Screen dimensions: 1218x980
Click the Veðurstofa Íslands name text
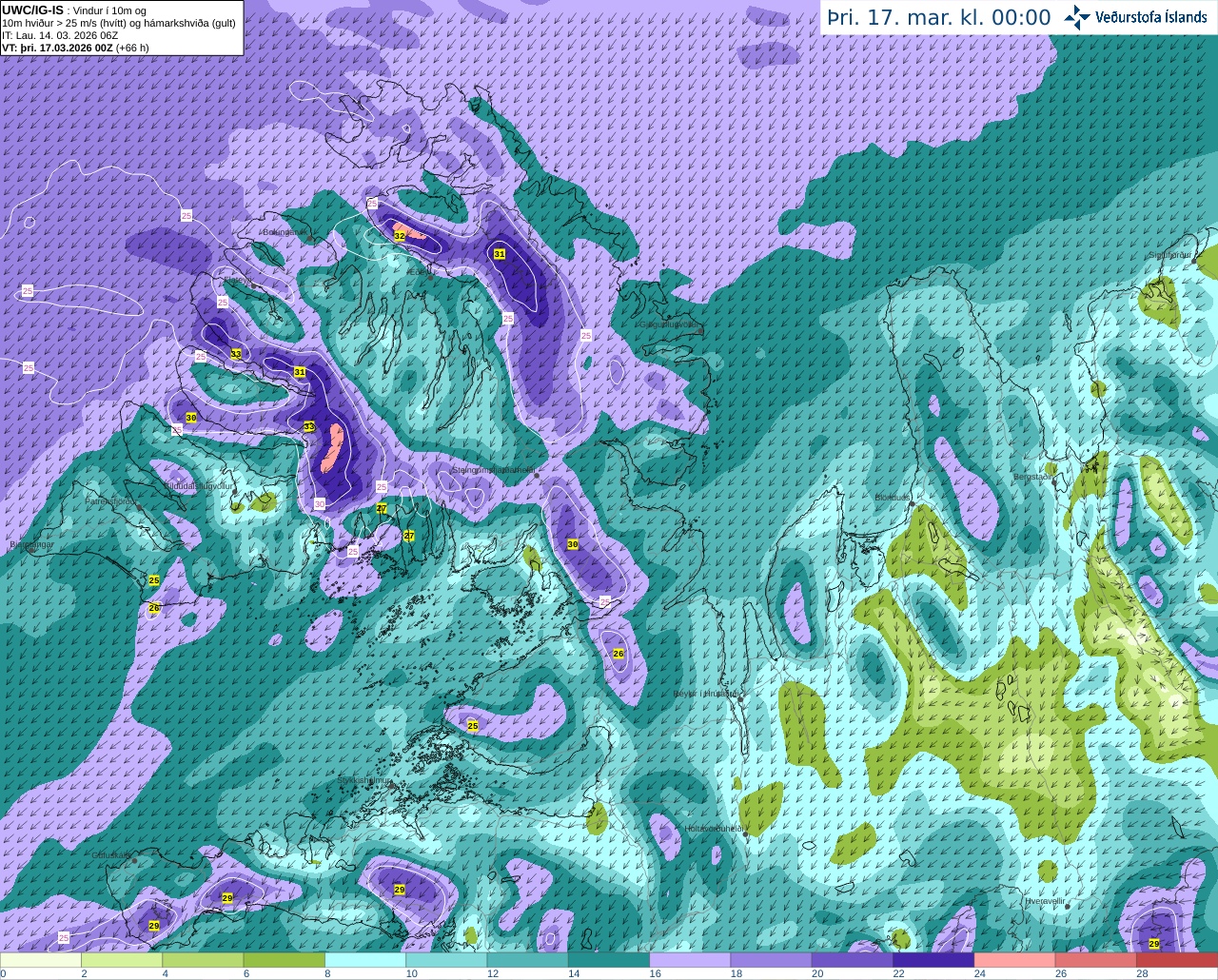click(x=1150, y=17)
